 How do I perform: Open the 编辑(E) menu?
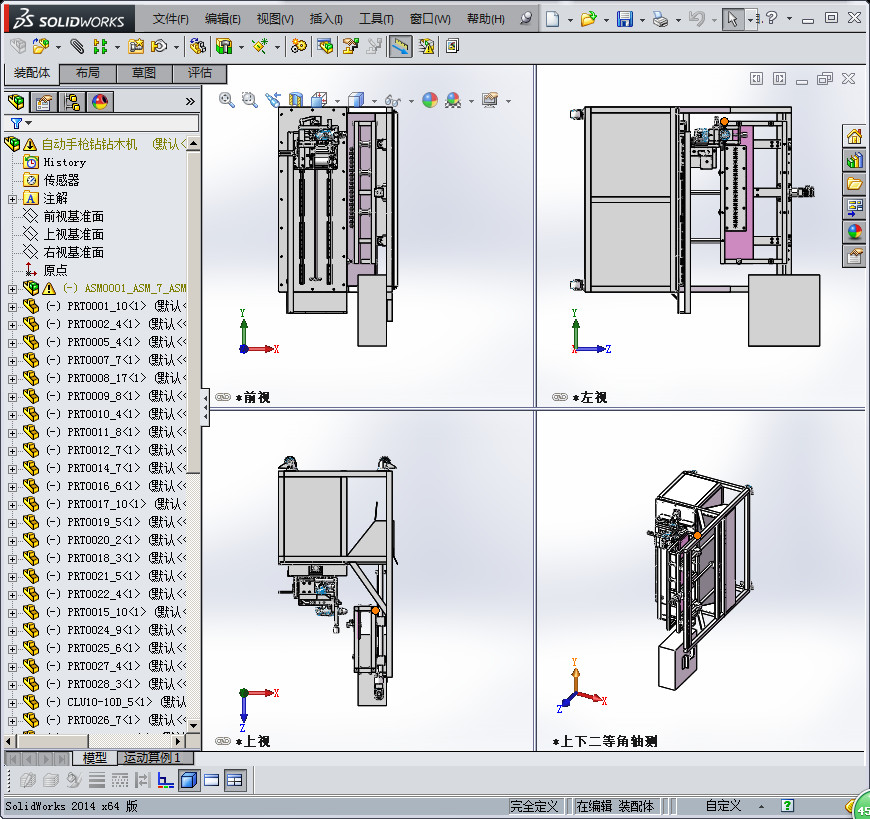(x=222, y=19)
